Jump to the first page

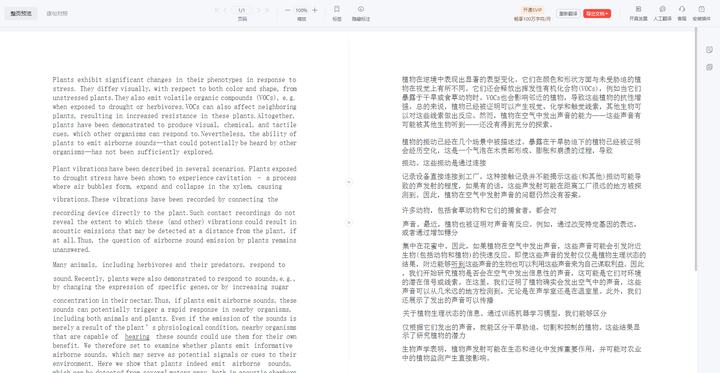217,10
